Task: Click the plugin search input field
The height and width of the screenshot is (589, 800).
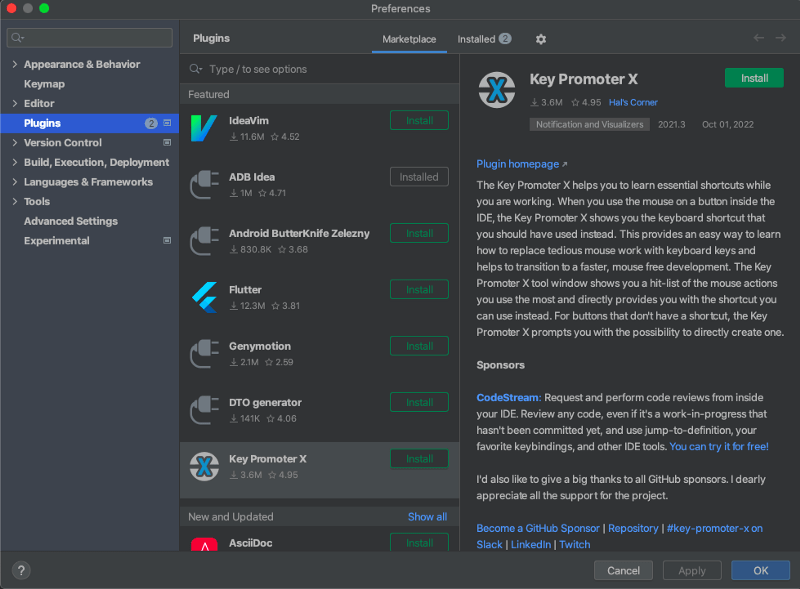Action: coord(300,69)
